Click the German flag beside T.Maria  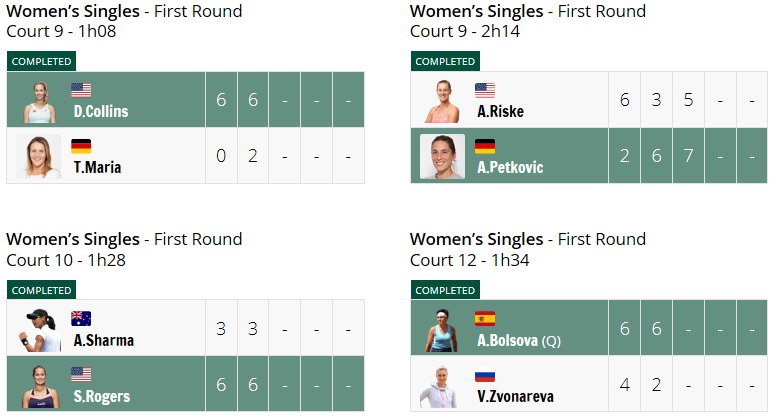click(81, 146)
